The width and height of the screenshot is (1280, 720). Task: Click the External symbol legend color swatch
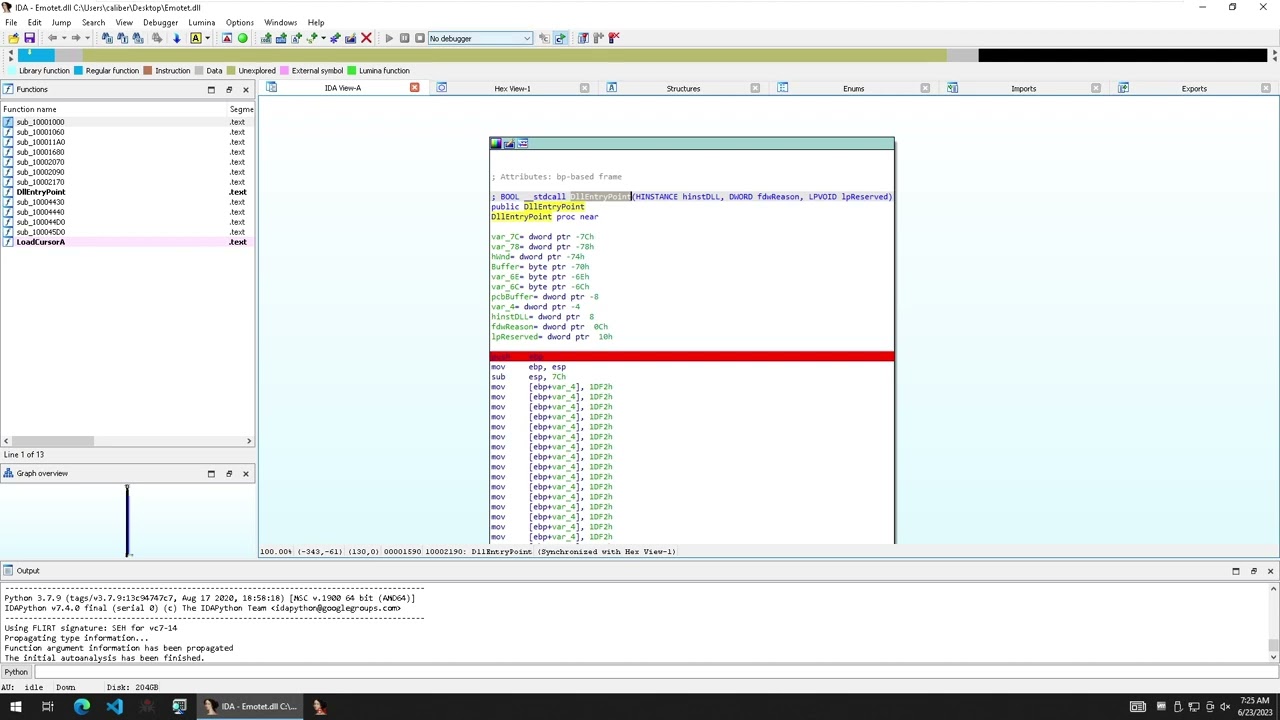click(x=284, y=71)
